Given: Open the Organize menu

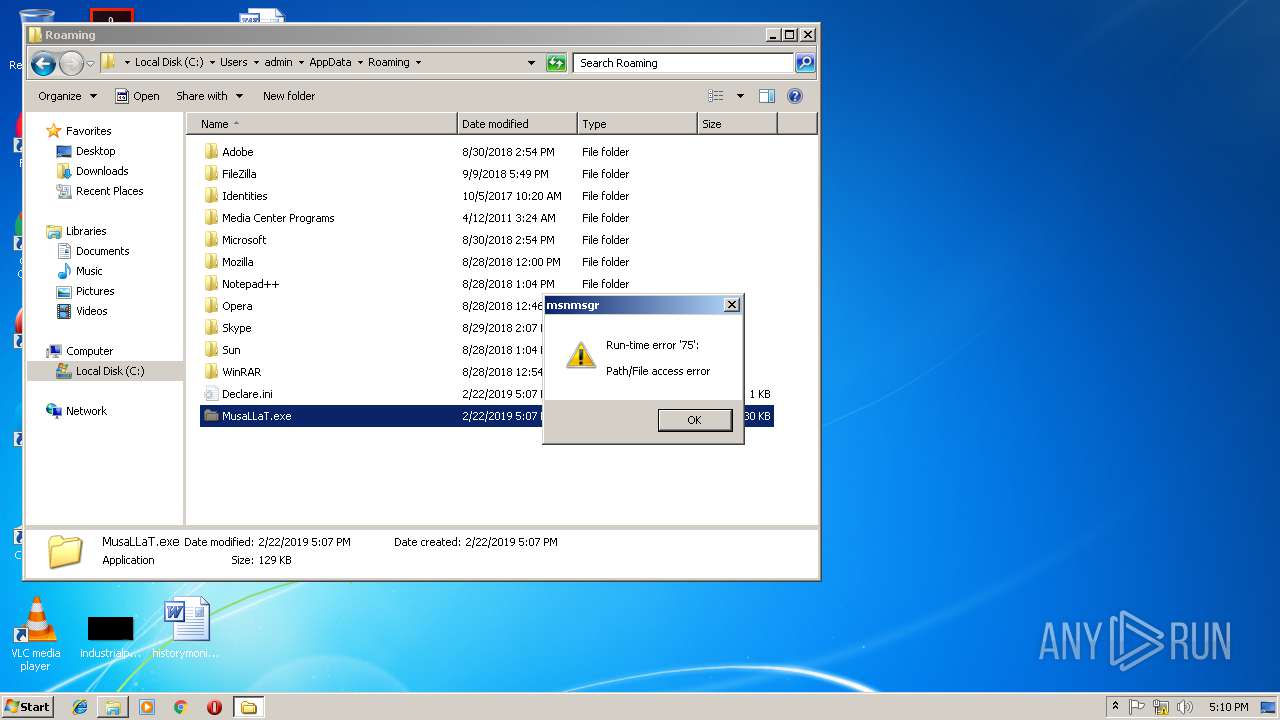Looking at the screenshot, I should point(67,96).
